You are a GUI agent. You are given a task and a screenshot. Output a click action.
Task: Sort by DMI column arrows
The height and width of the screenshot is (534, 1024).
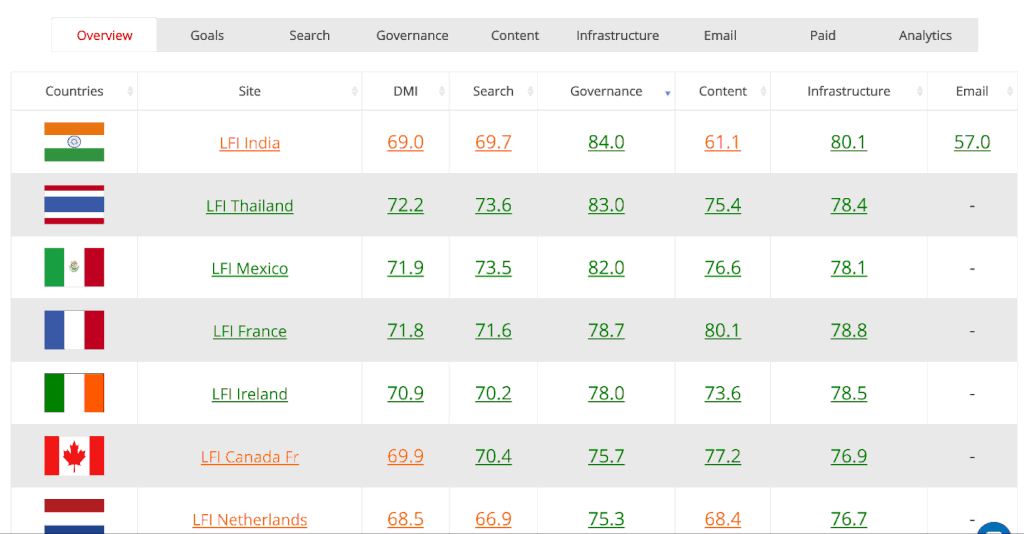[x=441, y=91]
